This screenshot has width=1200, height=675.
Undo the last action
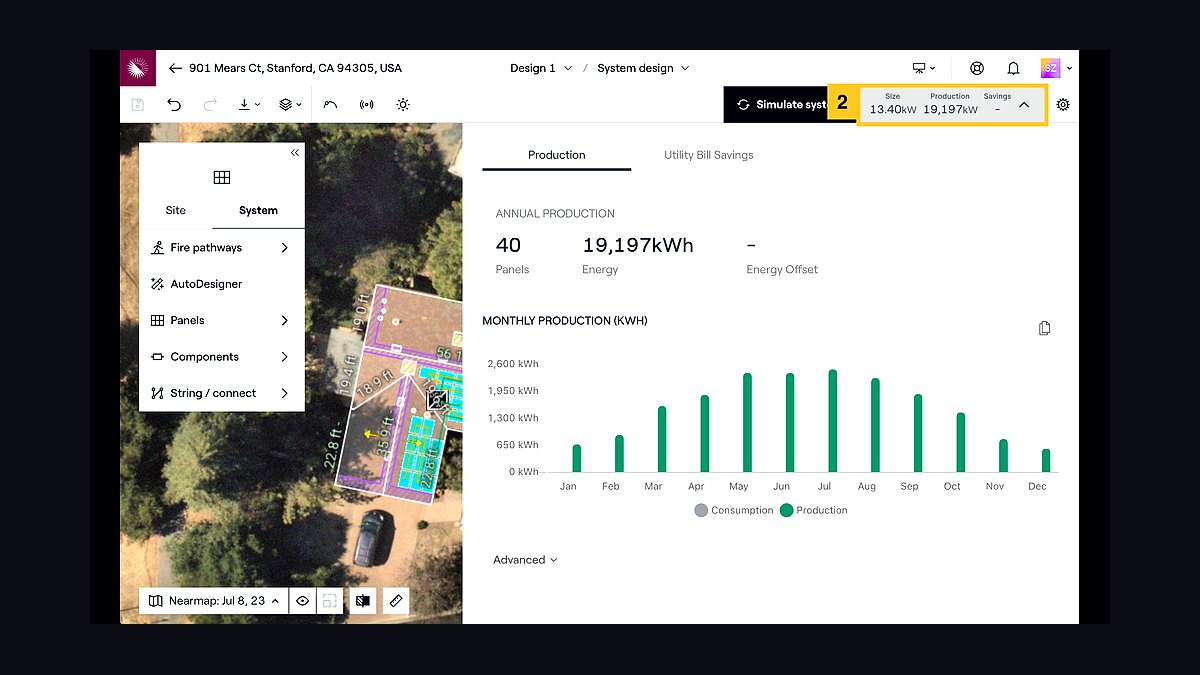[x=174, y=104]
